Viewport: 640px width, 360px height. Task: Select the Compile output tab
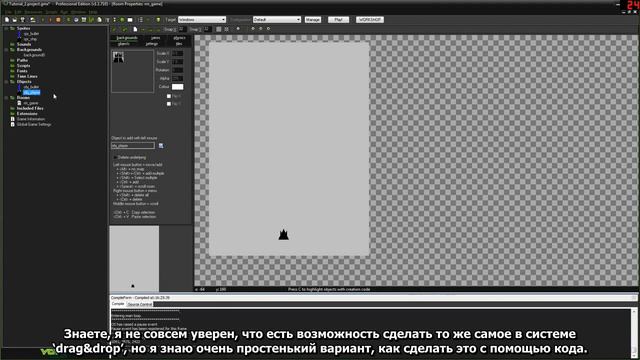tap(118, 304)
